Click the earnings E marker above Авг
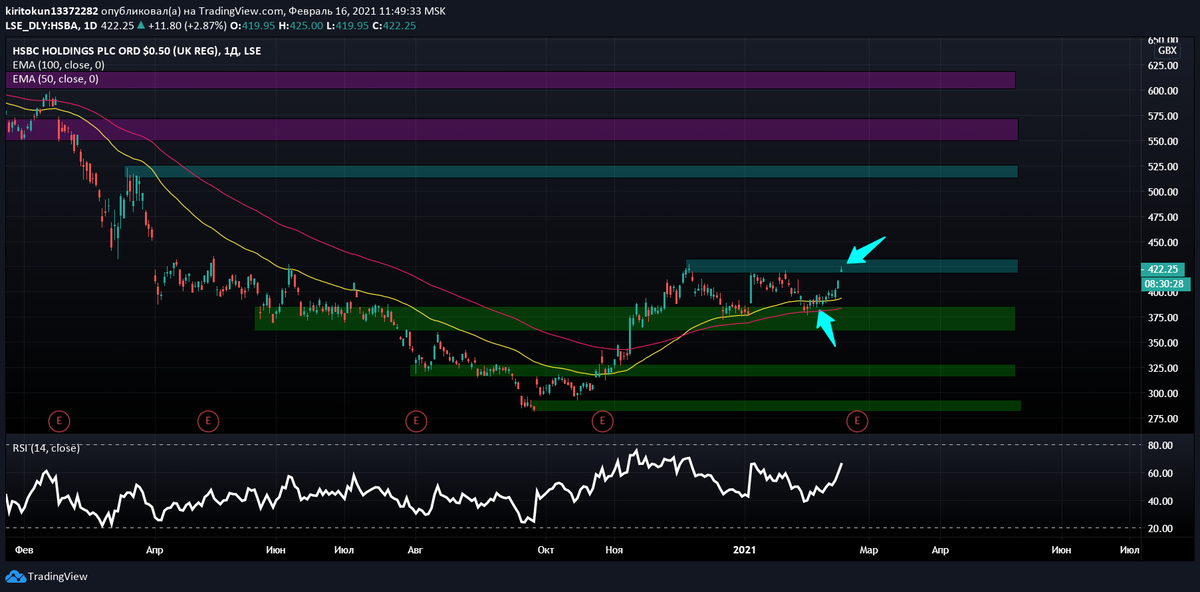Viewport: 1200px width, 592px height. click(x=416, y=421)
